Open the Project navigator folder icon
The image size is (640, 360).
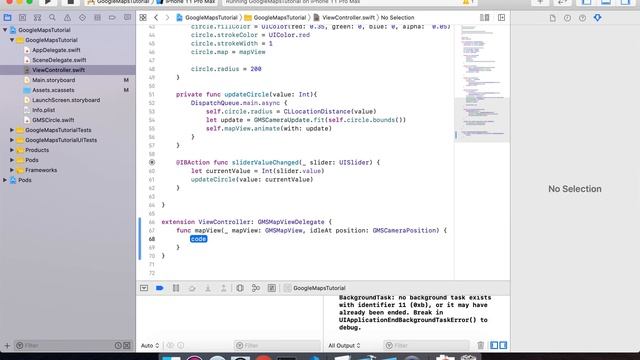pos(7,18)
